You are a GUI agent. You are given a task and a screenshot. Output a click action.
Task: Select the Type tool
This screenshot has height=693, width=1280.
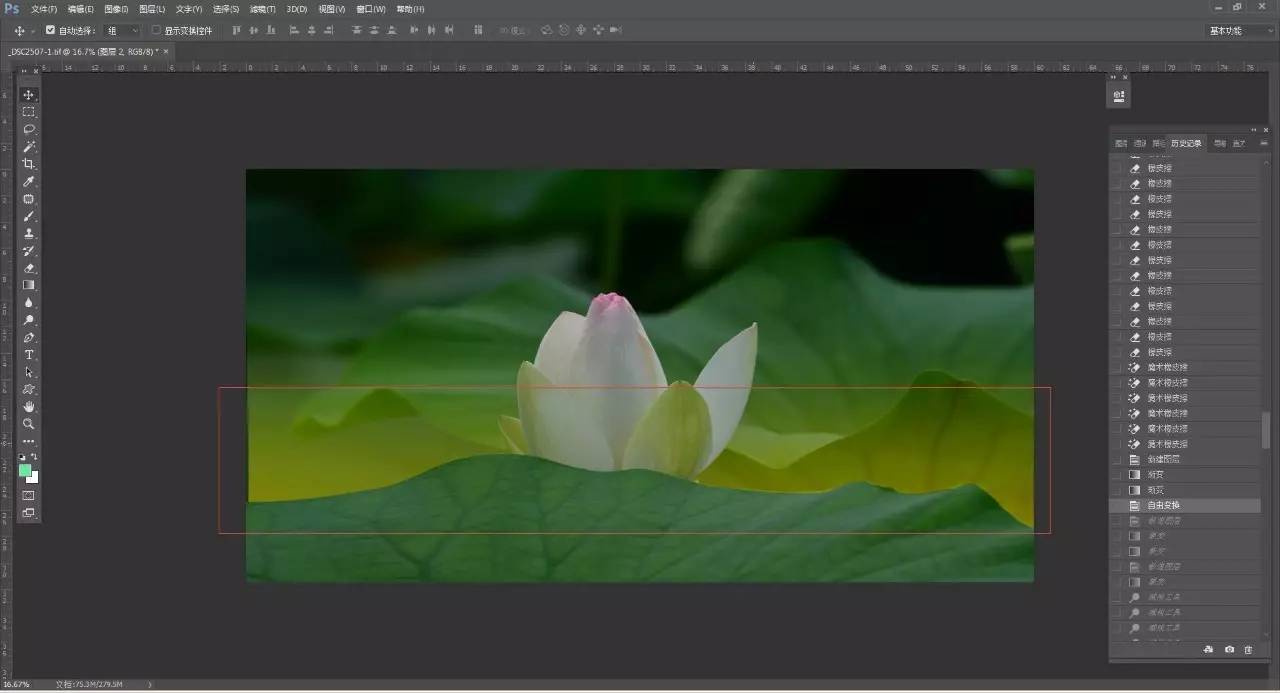(x=29, y=355)
